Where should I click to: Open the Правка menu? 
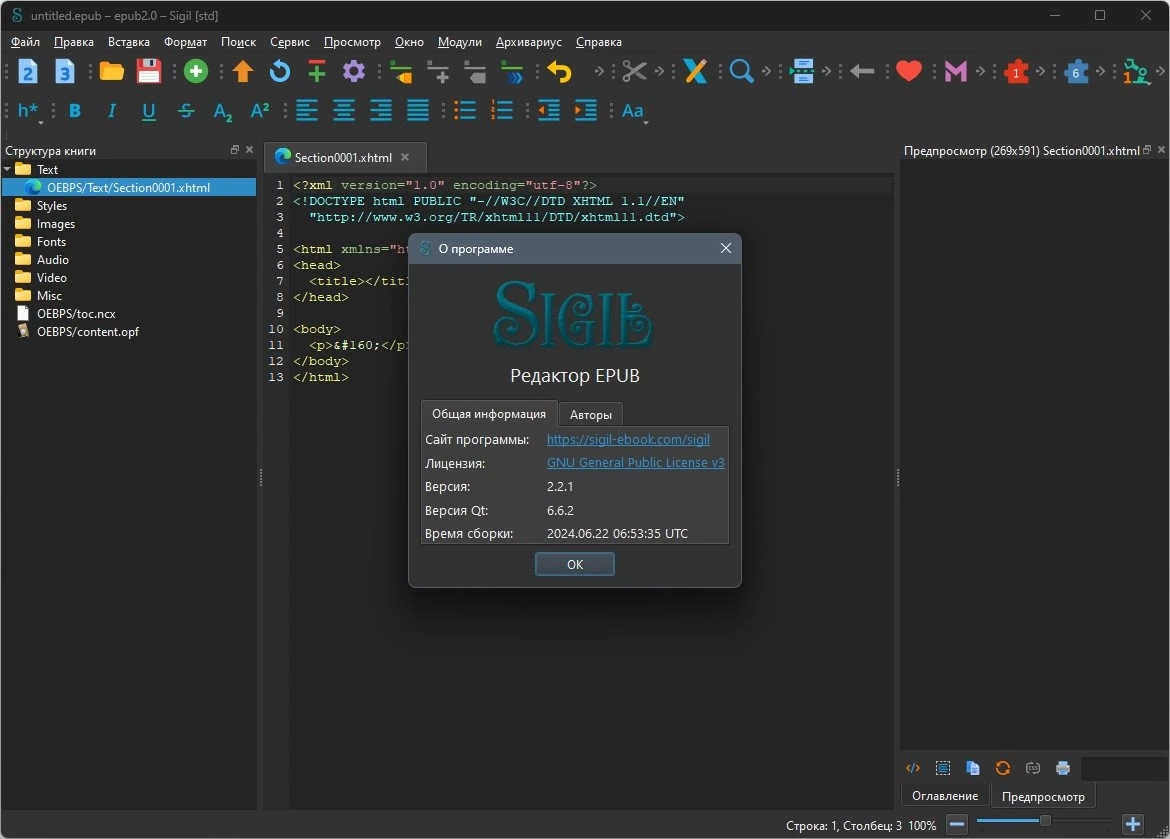(x=74, y=42)
